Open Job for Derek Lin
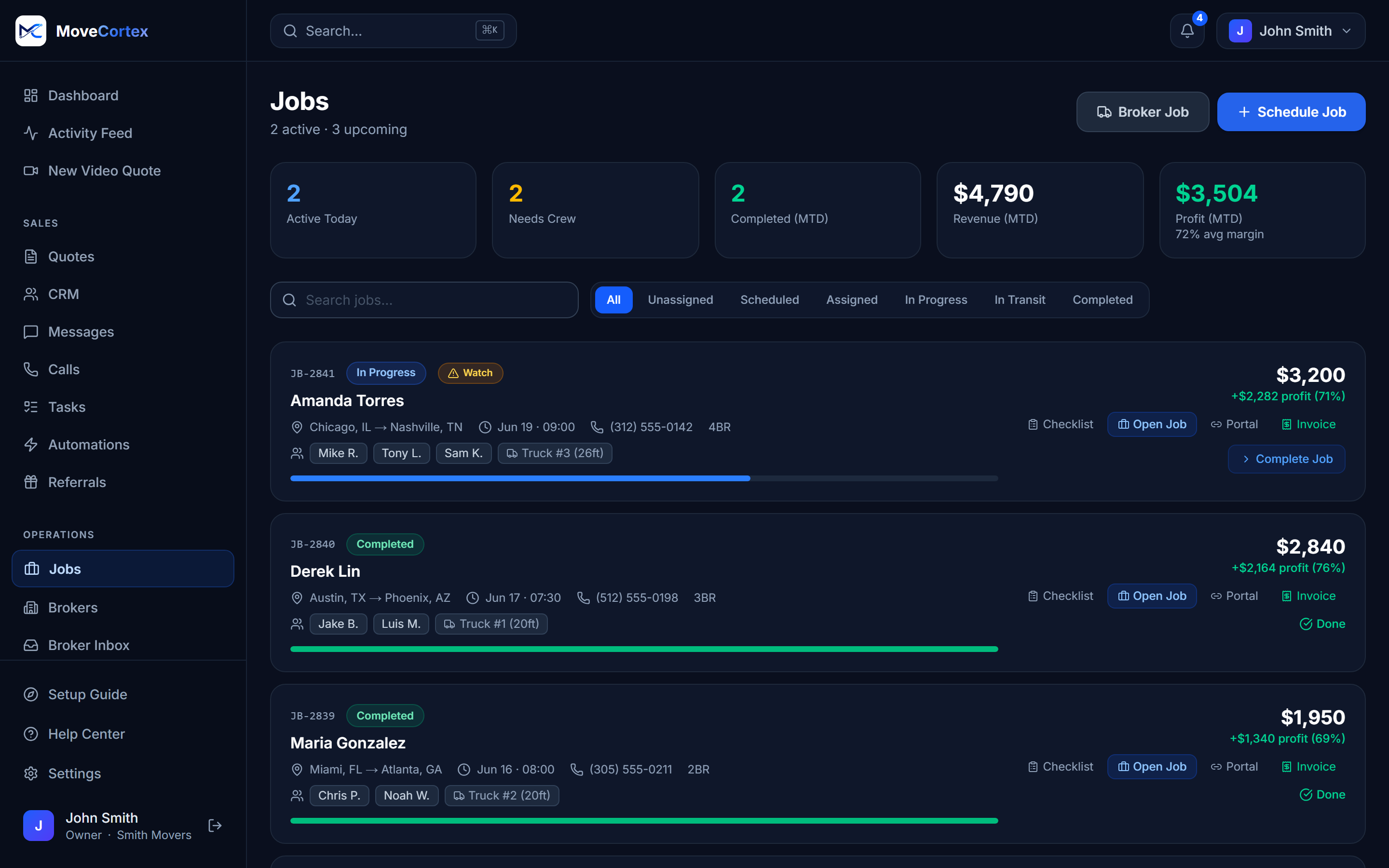This screenshot has width=1389, height=868. tap(1151, 596)
